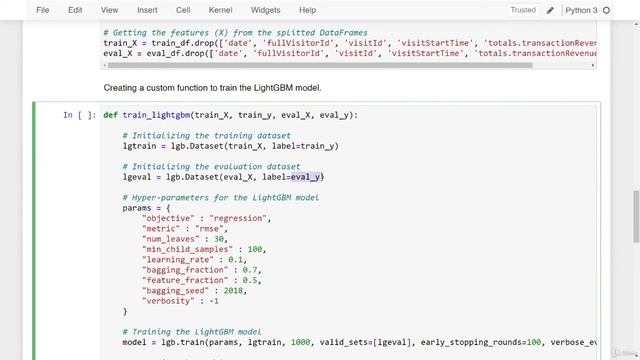
Task: Click the Python 3 kernel label
Action: pos(581,10)
